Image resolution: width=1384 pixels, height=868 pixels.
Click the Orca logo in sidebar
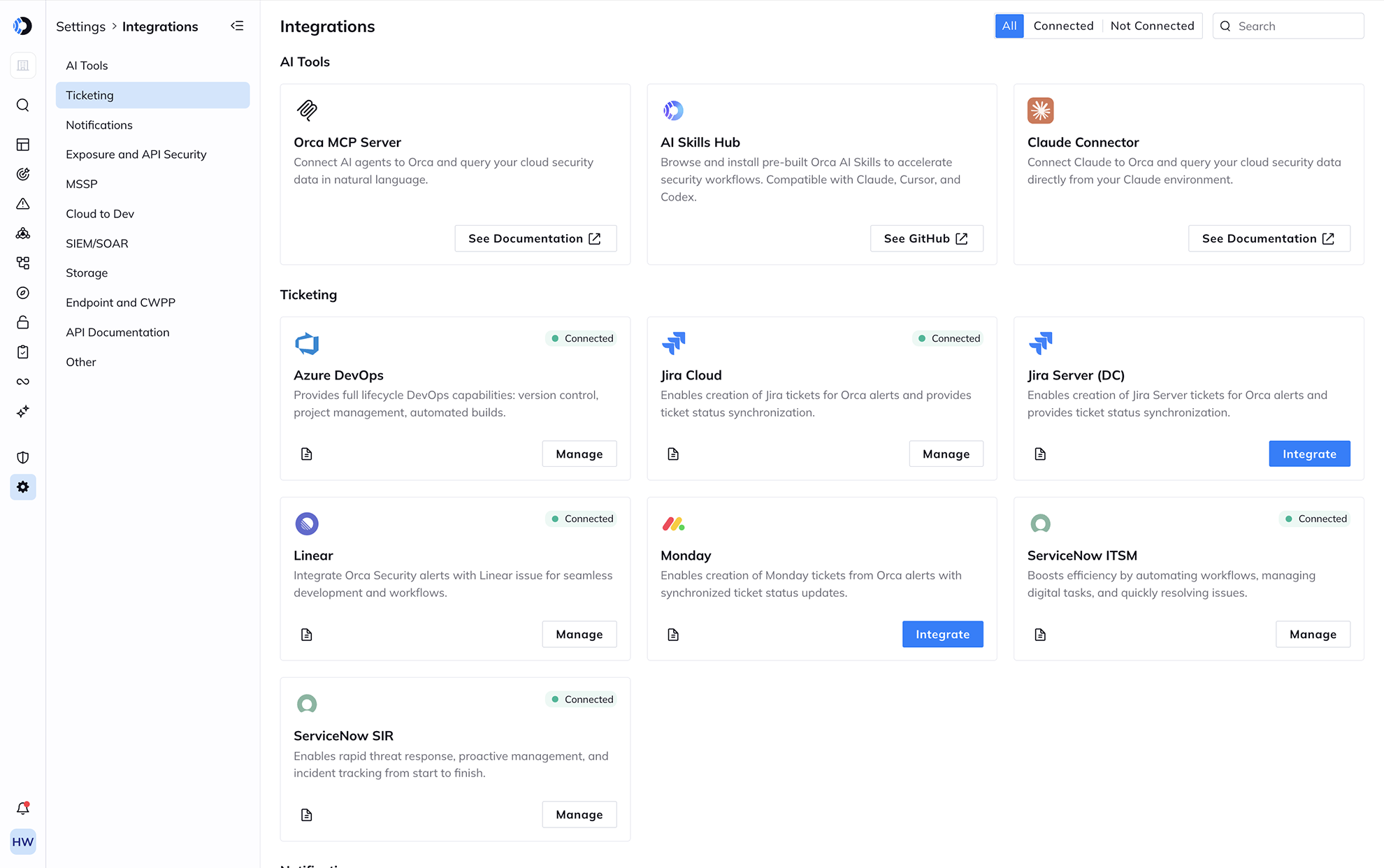click(x=22, y=26)
